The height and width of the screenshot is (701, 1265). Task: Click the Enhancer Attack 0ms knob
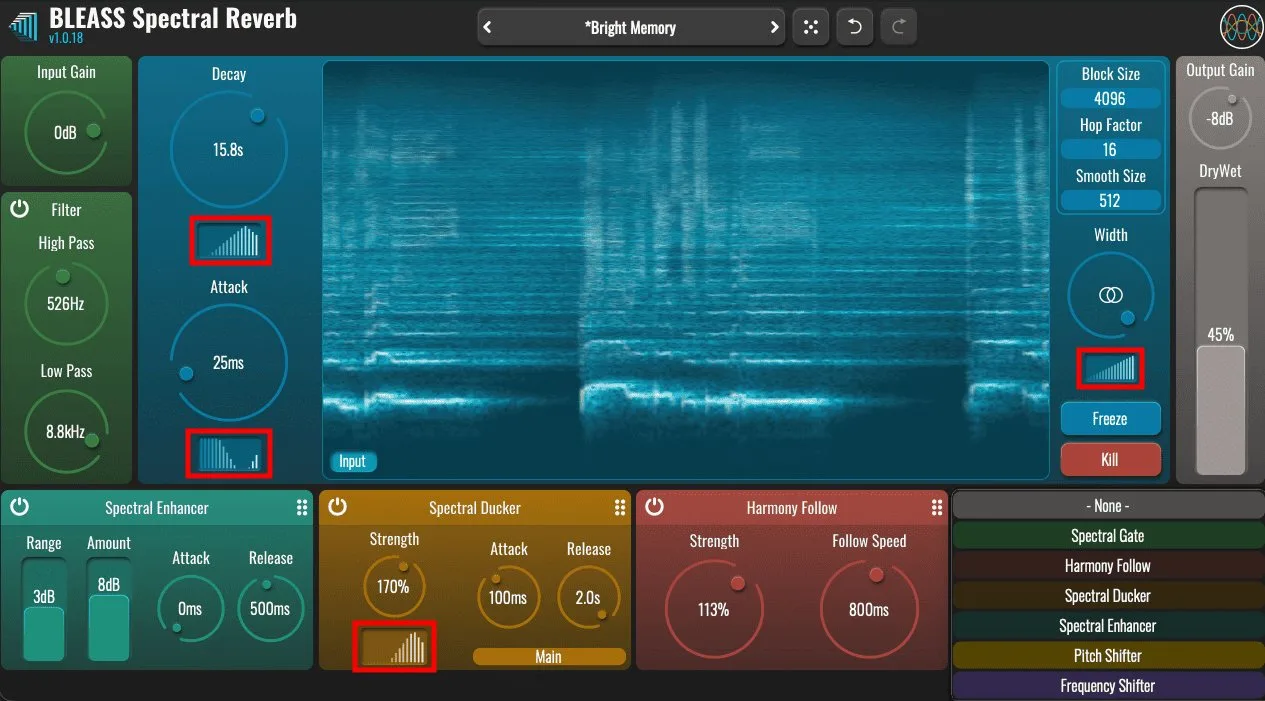[x=190, y=609]
